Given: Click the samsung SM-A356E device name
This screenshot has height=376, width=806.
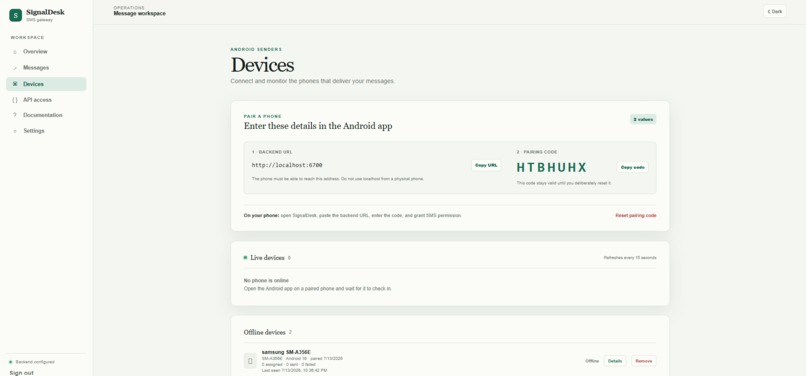Looking at the screenshot, I should coord(285,352).
